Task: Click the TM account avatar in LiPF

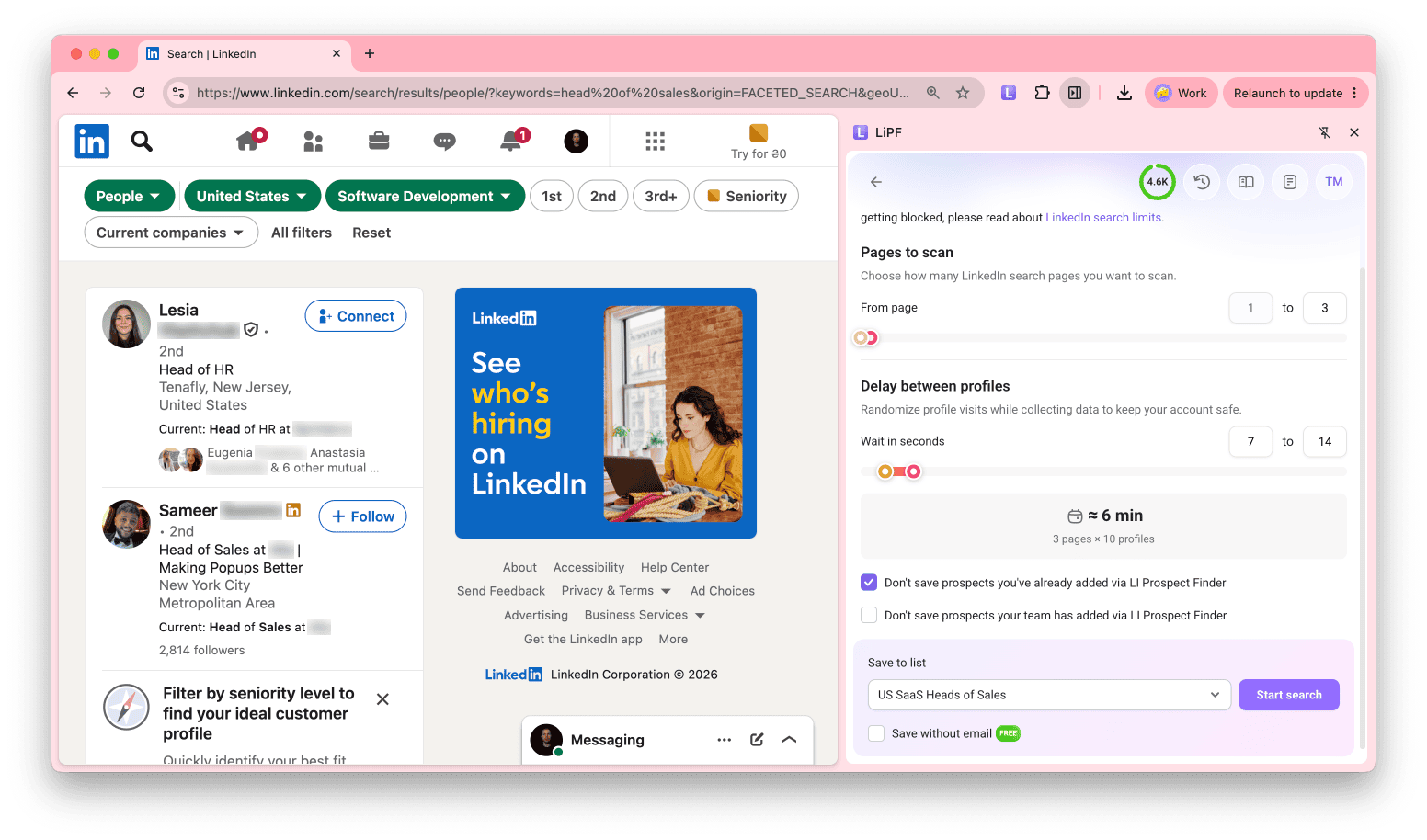Action: pyautogui.click(x=1334, y=182)
